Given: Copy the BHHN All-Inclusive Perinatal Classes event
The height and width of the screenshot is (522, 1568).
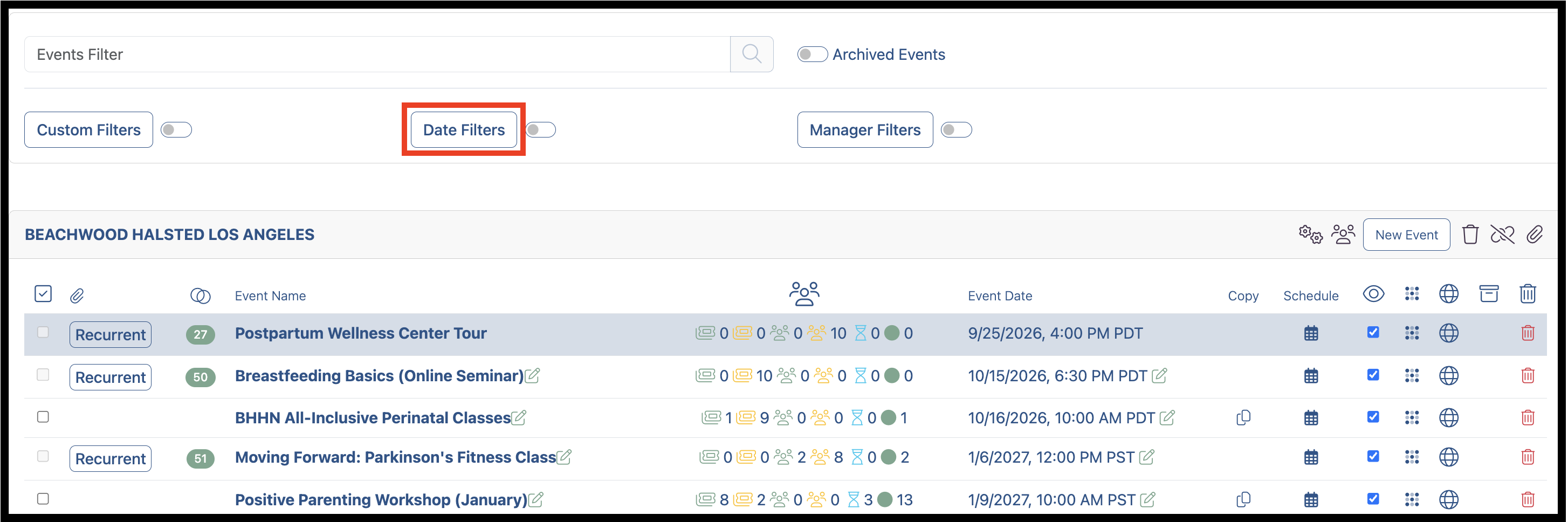Looking at the screenshot, I should [1243, 418].
